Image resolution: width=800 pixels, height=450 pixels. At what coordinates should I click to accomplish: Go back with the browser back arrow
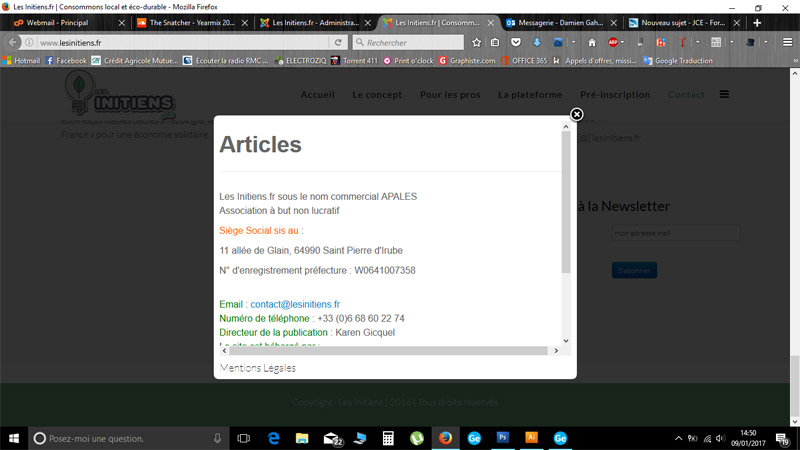13,42
